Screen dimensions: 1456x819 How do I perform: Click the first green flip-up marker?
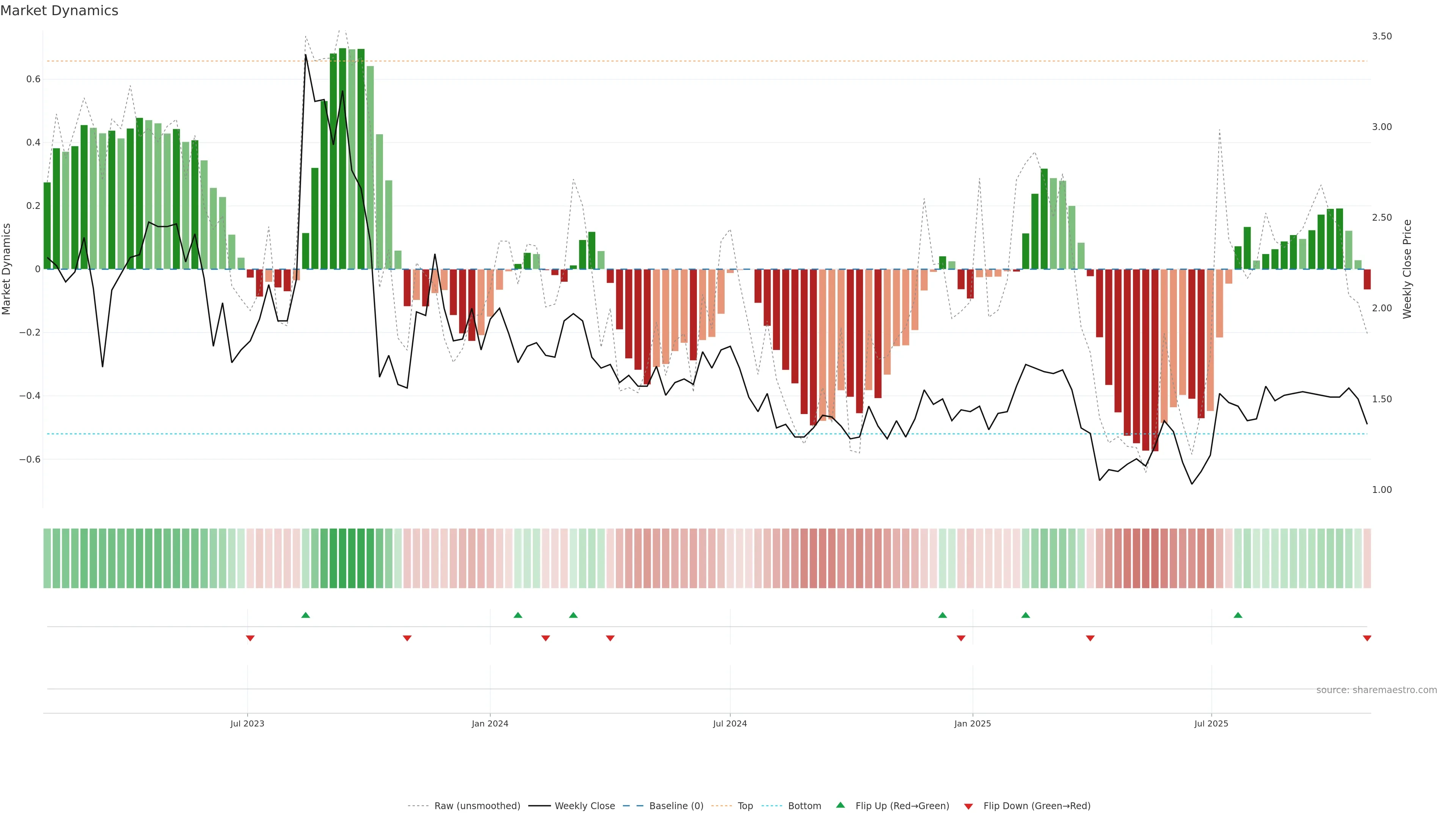(x=306, y=615)
